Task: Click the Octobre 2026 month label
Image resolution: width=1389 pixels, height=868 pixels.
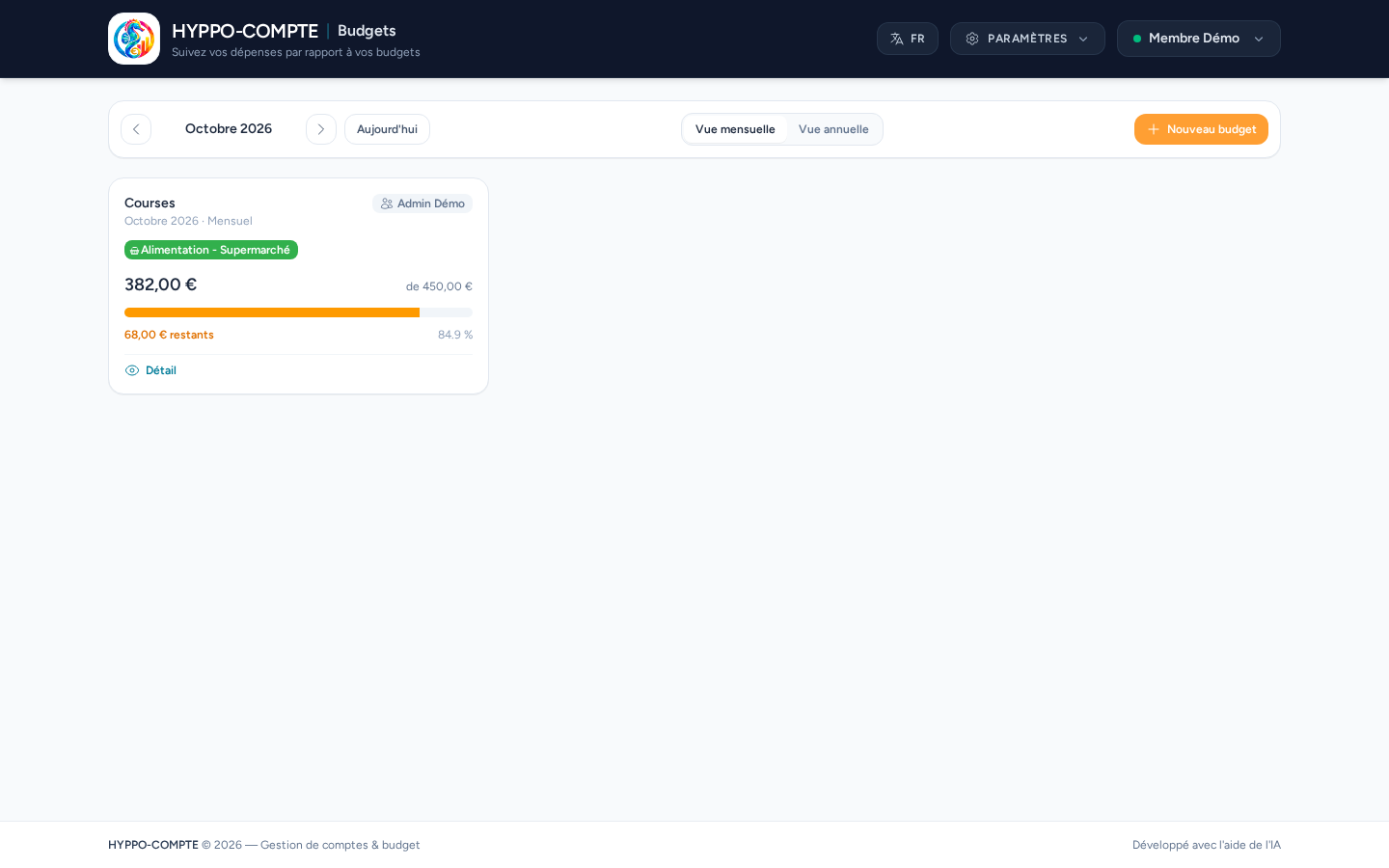Action: pos(229,129)
